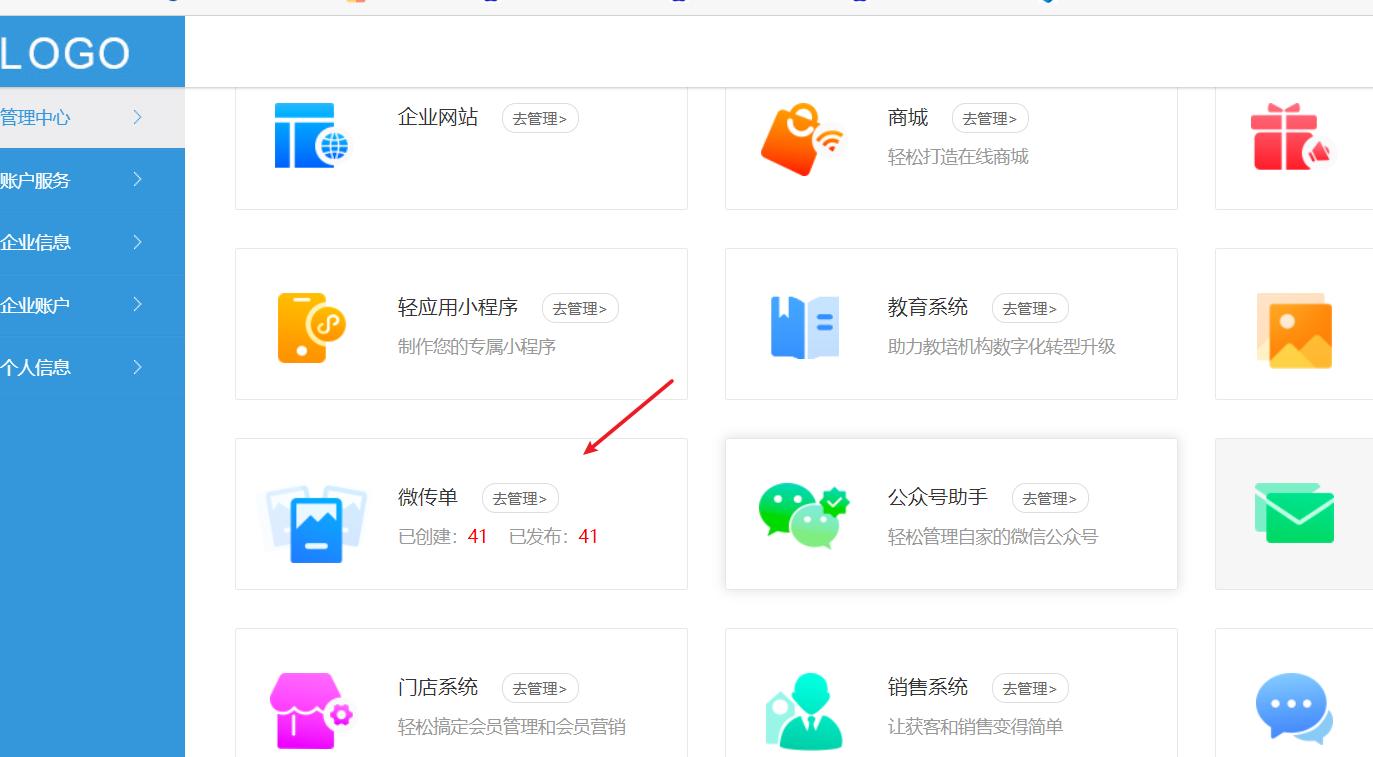Click the red 已发布 count 41
The height and width of the screenshot is (757, 1373).
pyautogui.click(x=588, y=535)
